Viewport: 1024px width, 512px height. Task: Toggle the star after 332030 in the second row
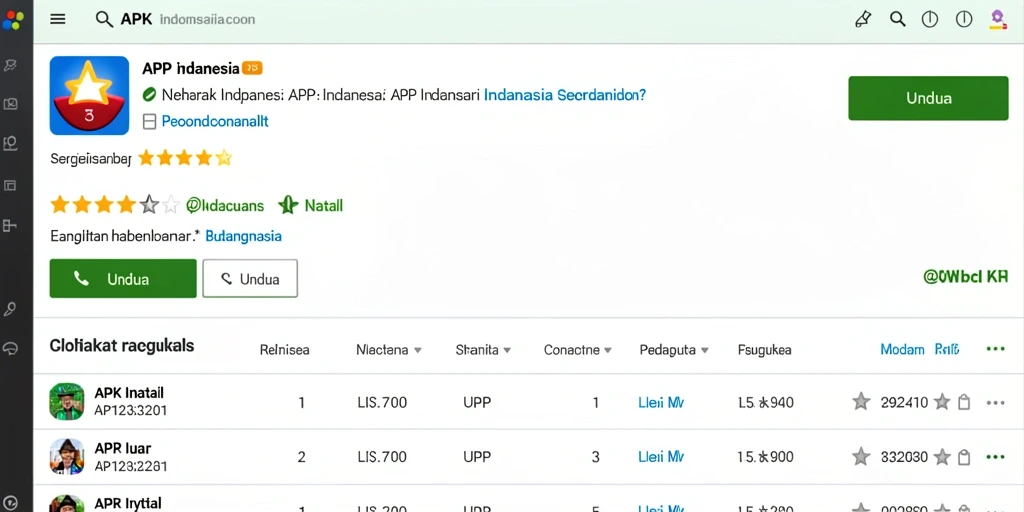[942, 456]
